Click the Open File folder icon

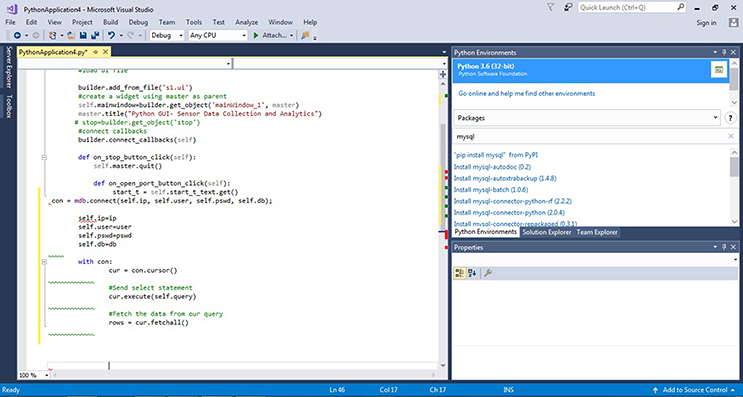point(71,36)
